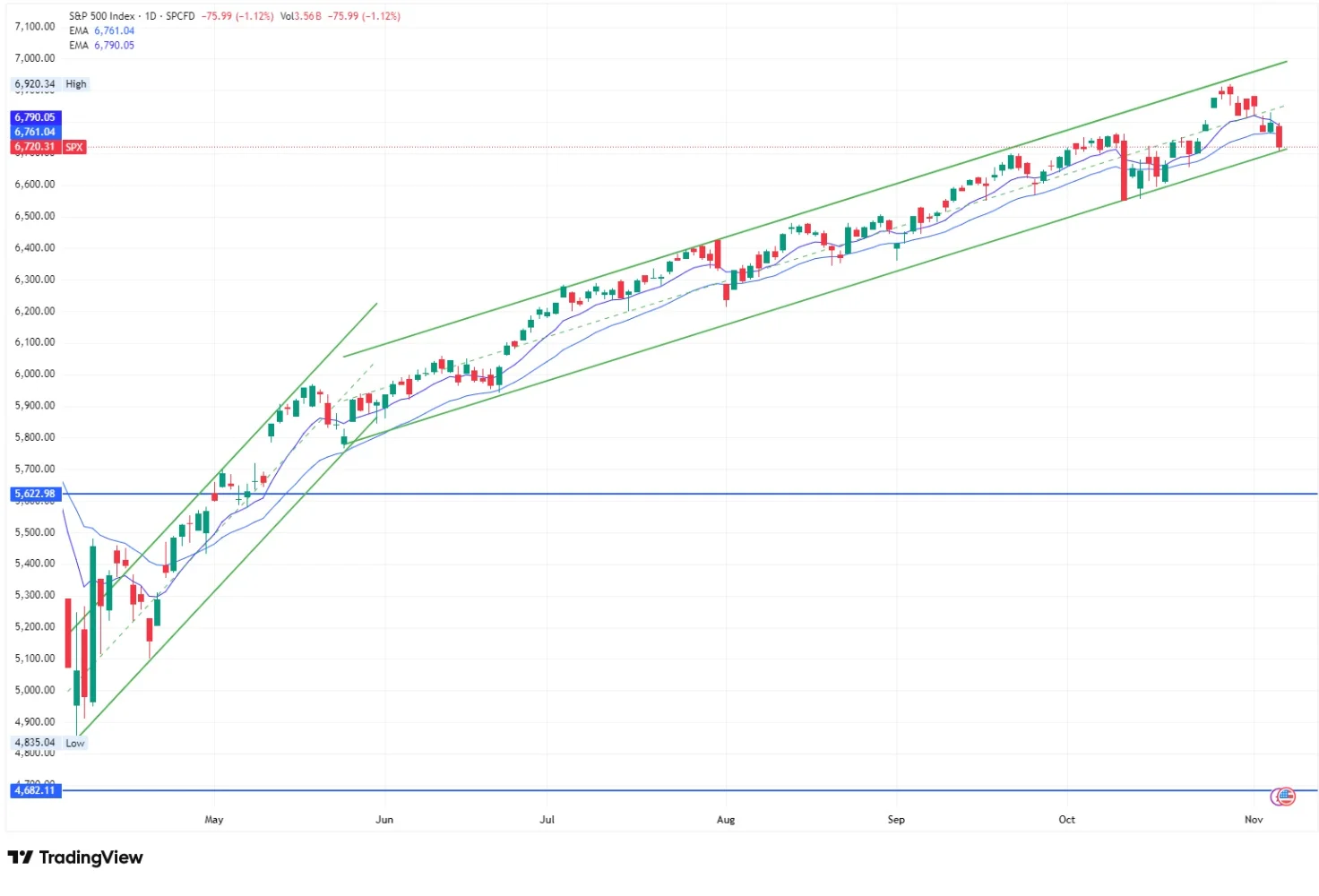This screenshot has width=1319, height=896.
Task: Select the 6,790.05 EMA axis label
Action: [35, 117]
